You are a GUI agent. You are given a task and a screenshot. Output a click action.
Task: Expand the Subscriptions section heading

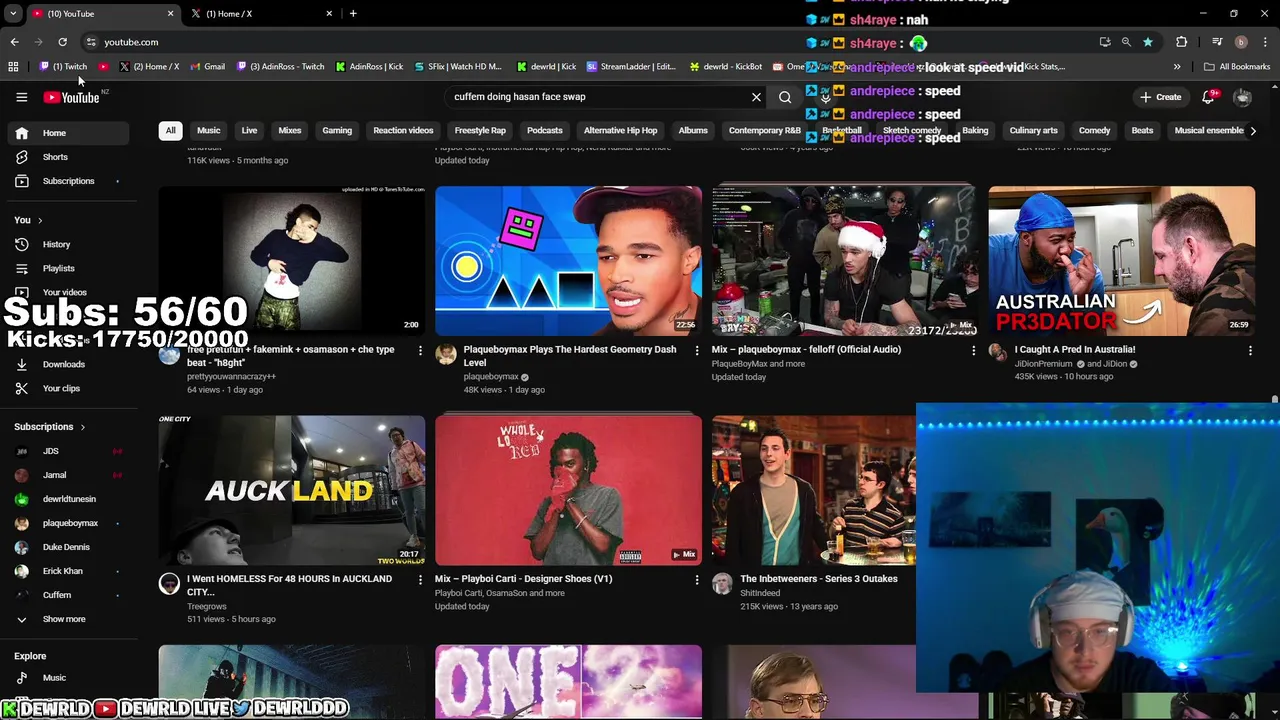click(x=50, y=427)
